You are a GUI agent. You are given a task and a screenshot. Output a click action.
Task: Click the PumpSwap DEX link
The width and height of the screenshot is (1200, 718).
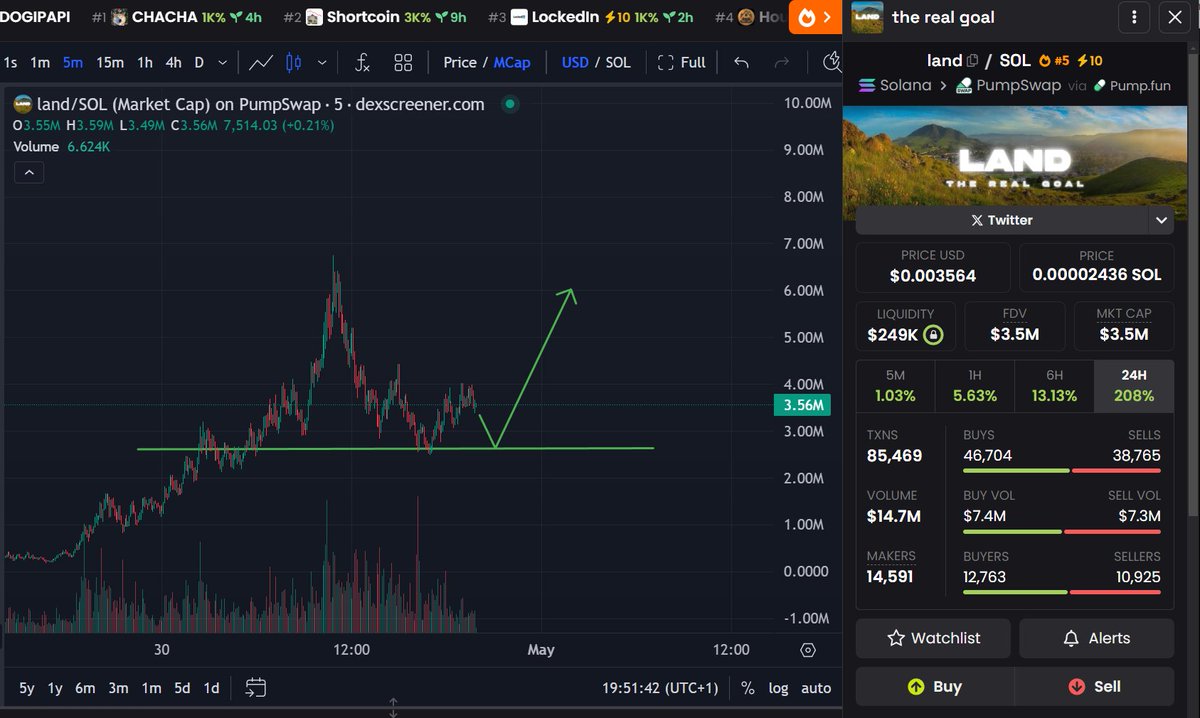(1008, 85)
